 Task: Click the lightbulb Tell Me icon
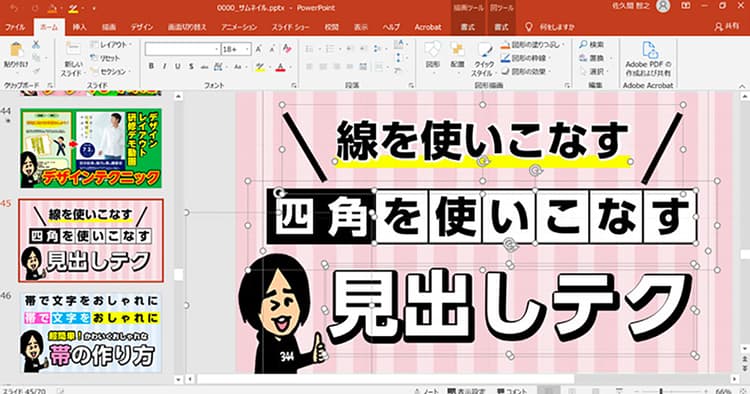529,27
